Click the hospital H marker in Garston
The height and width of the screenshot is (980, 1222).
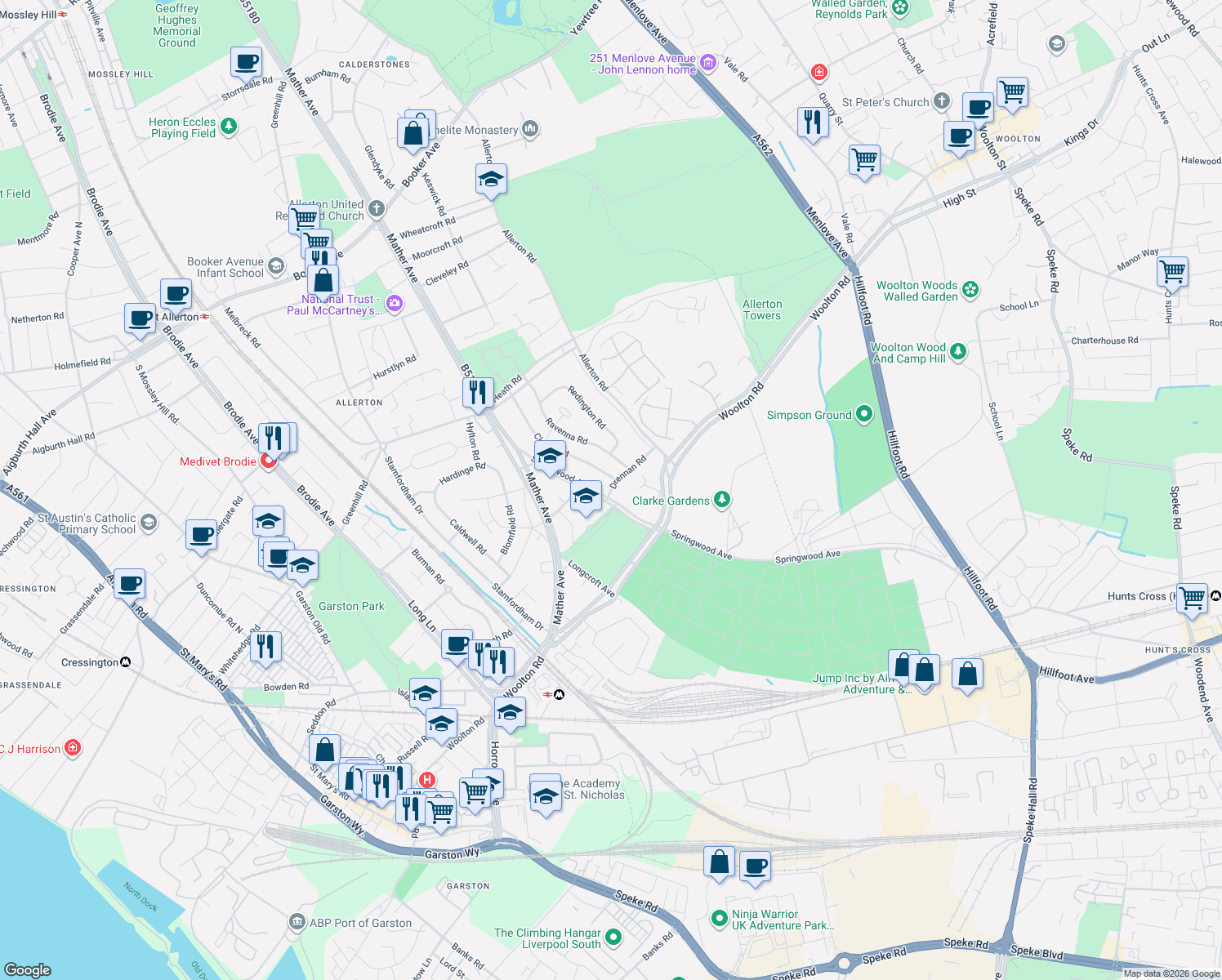click(426, 781)
